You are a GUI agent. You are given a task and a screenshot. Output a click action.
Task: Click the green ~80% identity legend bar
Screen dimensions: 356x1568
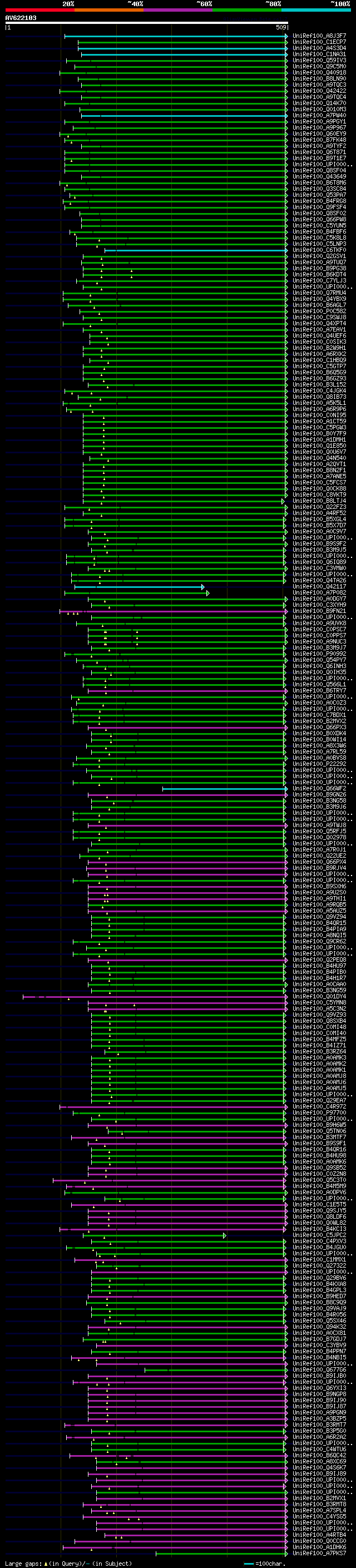pyautogui.click(x=247, y=11)
